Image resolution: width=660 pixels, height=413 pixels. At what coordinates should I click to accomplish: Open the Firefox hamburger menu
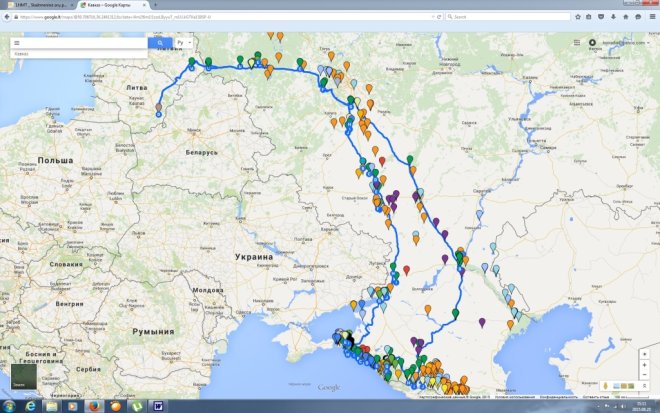coord(652,17)
